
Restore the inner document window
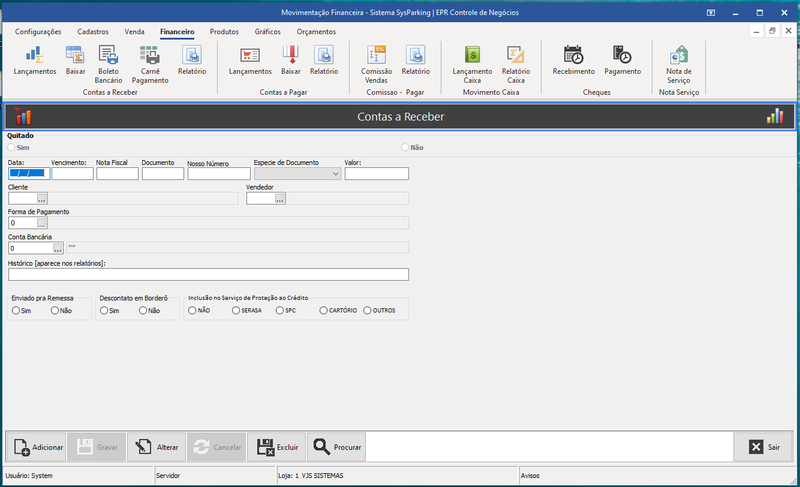[x=772, y=31]
